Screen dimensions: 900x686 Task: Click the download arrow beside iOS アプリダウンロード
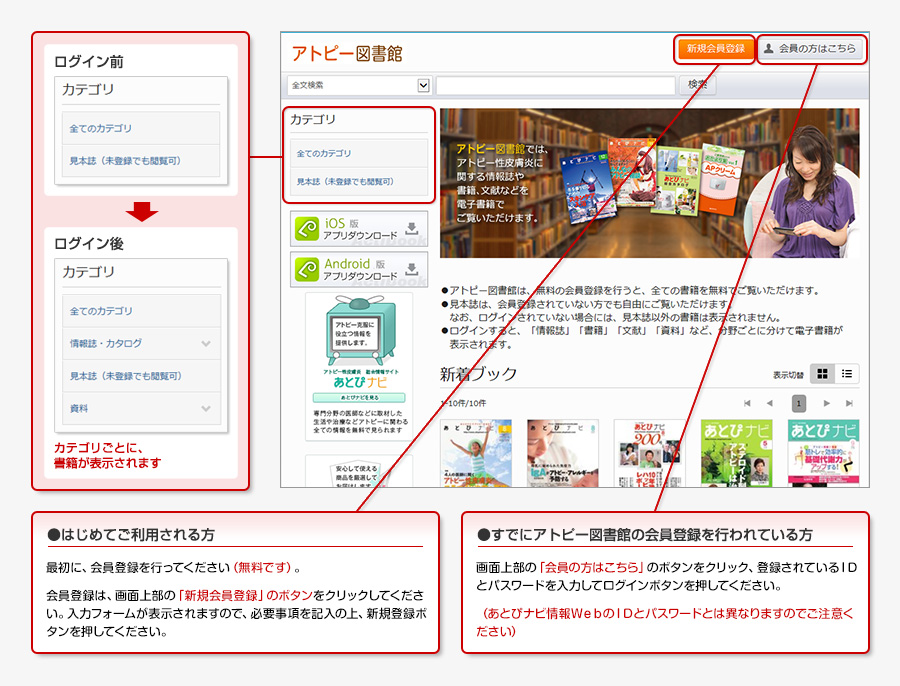pos(412,228)
